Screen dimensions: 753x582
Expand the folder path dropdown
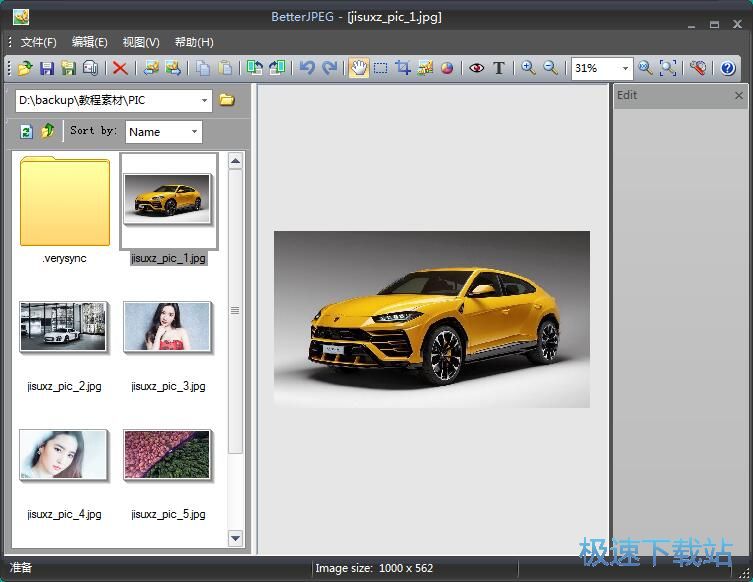pos(205,100)
